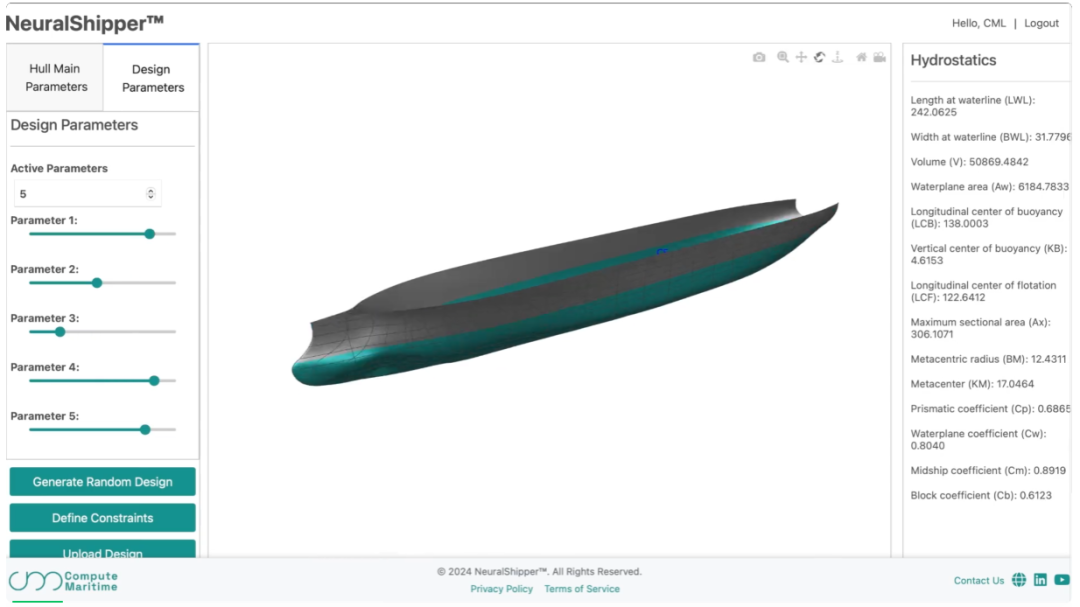Viewport: 1080px width, 607px height.
Task: Click the Length at waterline (LWL) value
Action: [933, 112]
